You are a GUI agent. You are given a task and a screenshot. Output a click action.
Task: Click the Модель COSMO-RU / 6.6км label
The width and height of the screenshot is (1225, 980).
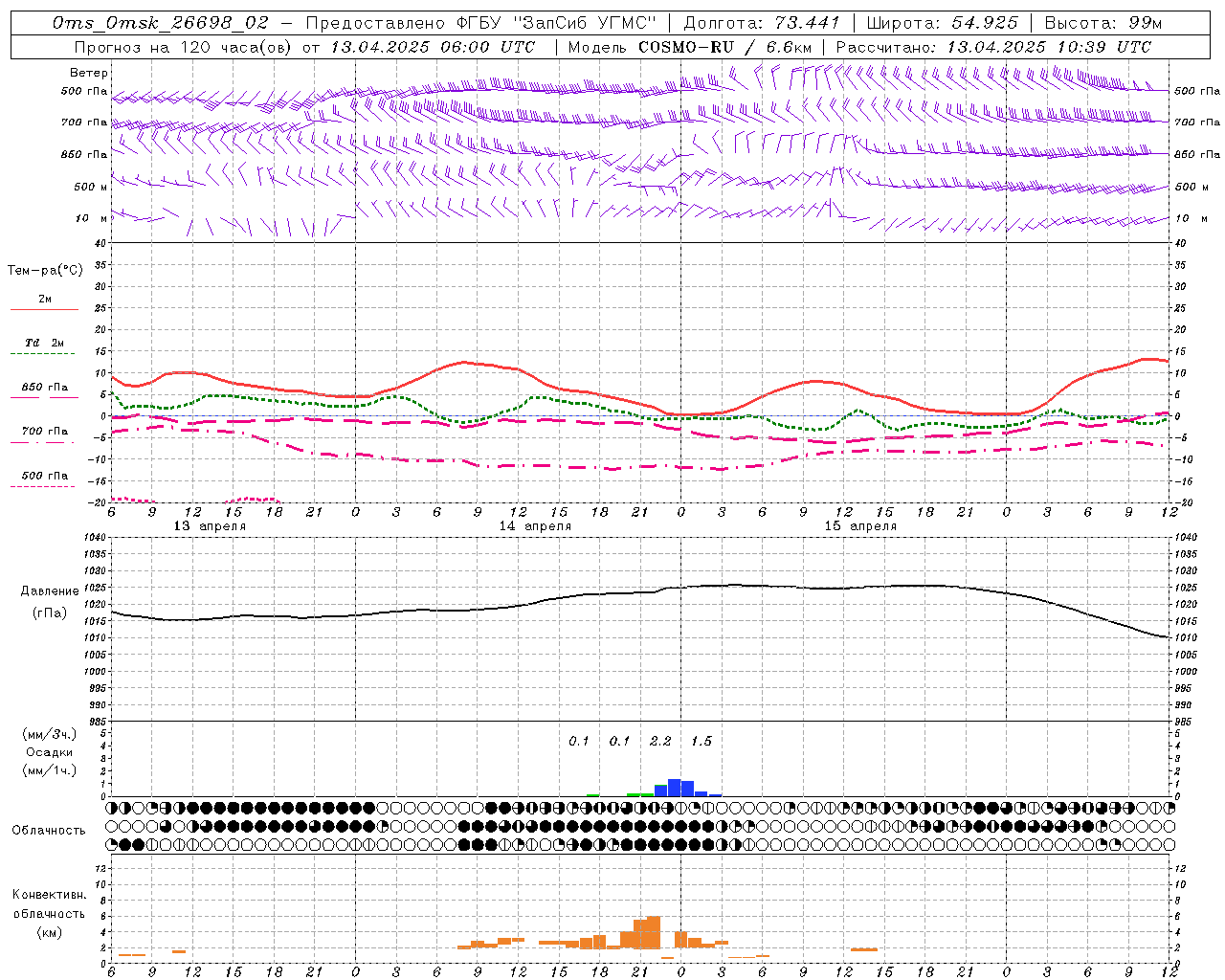click(x=690, y=47)
